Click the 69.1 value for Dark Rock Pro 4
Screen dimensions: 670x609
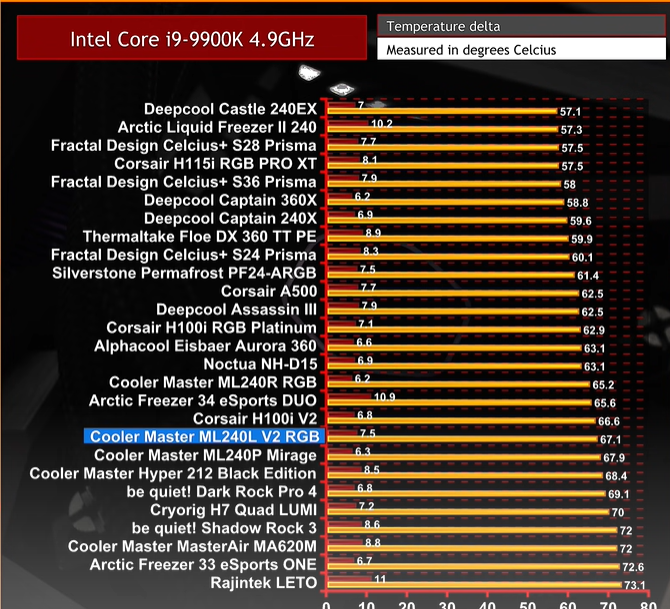click(619, 494)
